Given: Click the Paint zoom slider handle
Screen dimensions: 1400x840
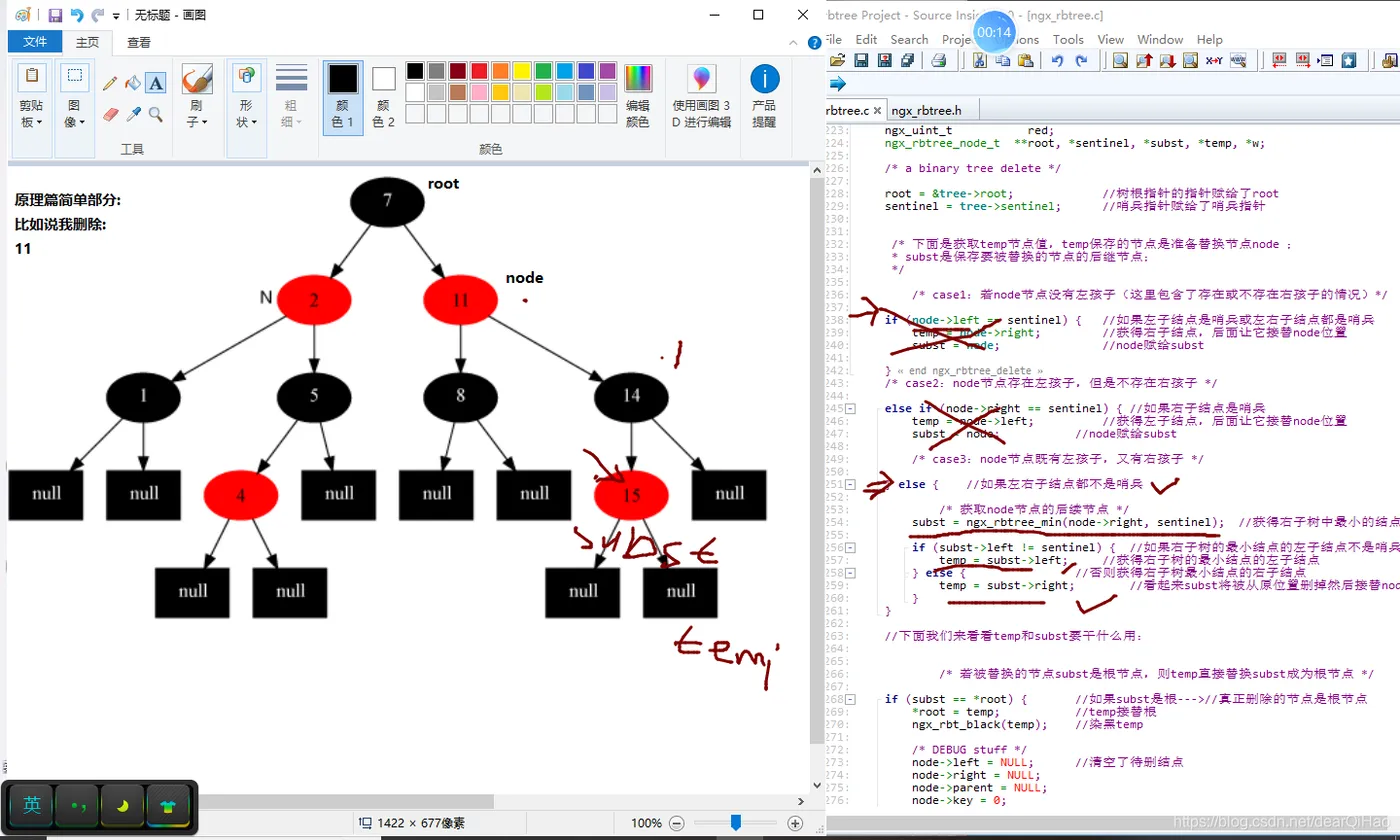Looking at the screenshot, I should point(736,822).
